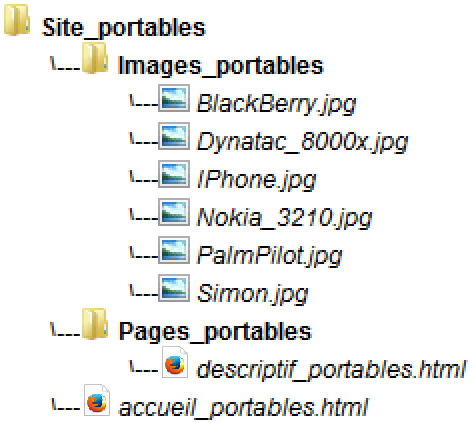Image resolution: width=476 pixels, height=423 pixels.
Task: Select the Site_portables folder name
Action: 124,28
